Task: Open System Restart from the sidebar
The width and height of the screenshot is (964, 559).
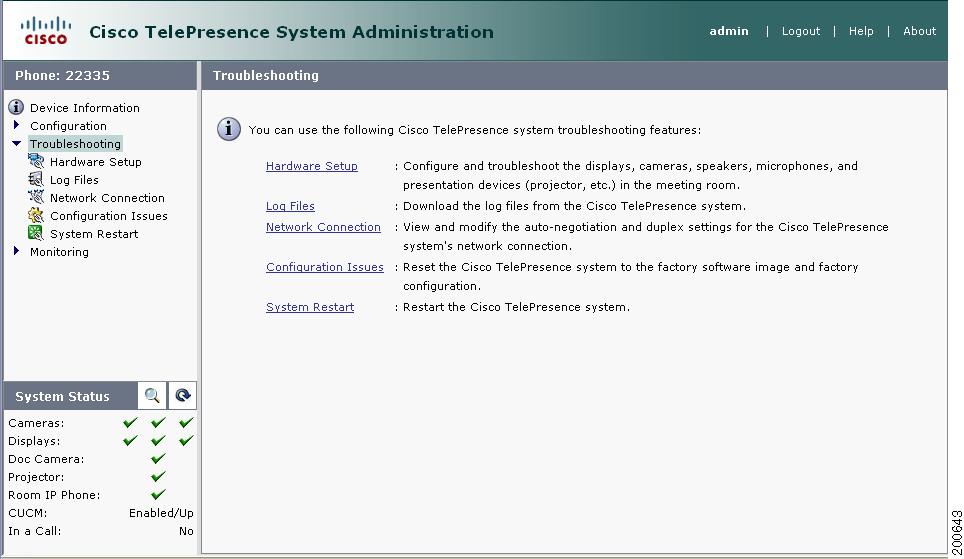Action: coord(94,234)
